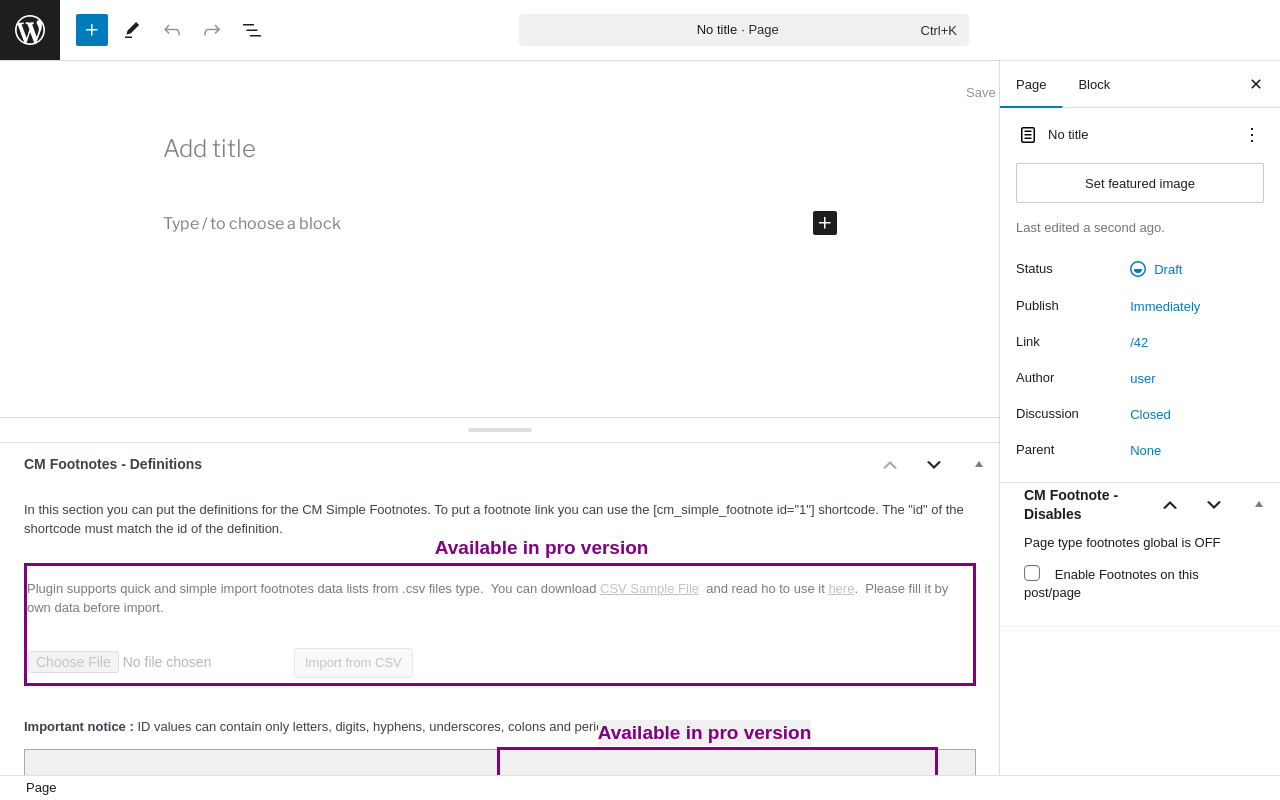Open the page actions three-dot menu
This screenshot has width=1280, height=800.
(x=1252, y=134)
